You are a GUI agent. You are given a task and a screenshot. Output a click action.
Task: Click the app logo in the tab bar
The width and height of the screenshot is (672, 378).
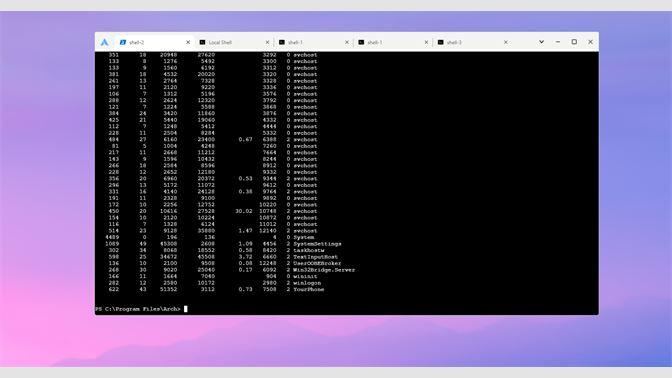[105, 42]
